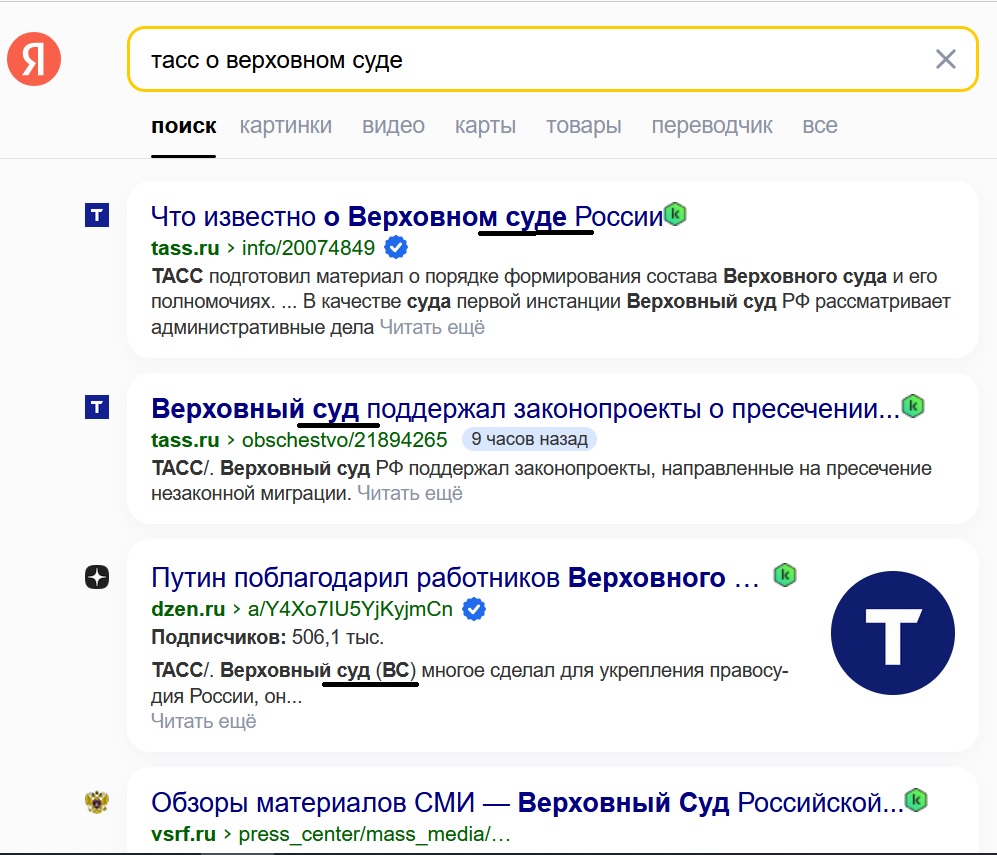Open the видео tab
Screen dimensions: 997x855
(x=393, y=126)
